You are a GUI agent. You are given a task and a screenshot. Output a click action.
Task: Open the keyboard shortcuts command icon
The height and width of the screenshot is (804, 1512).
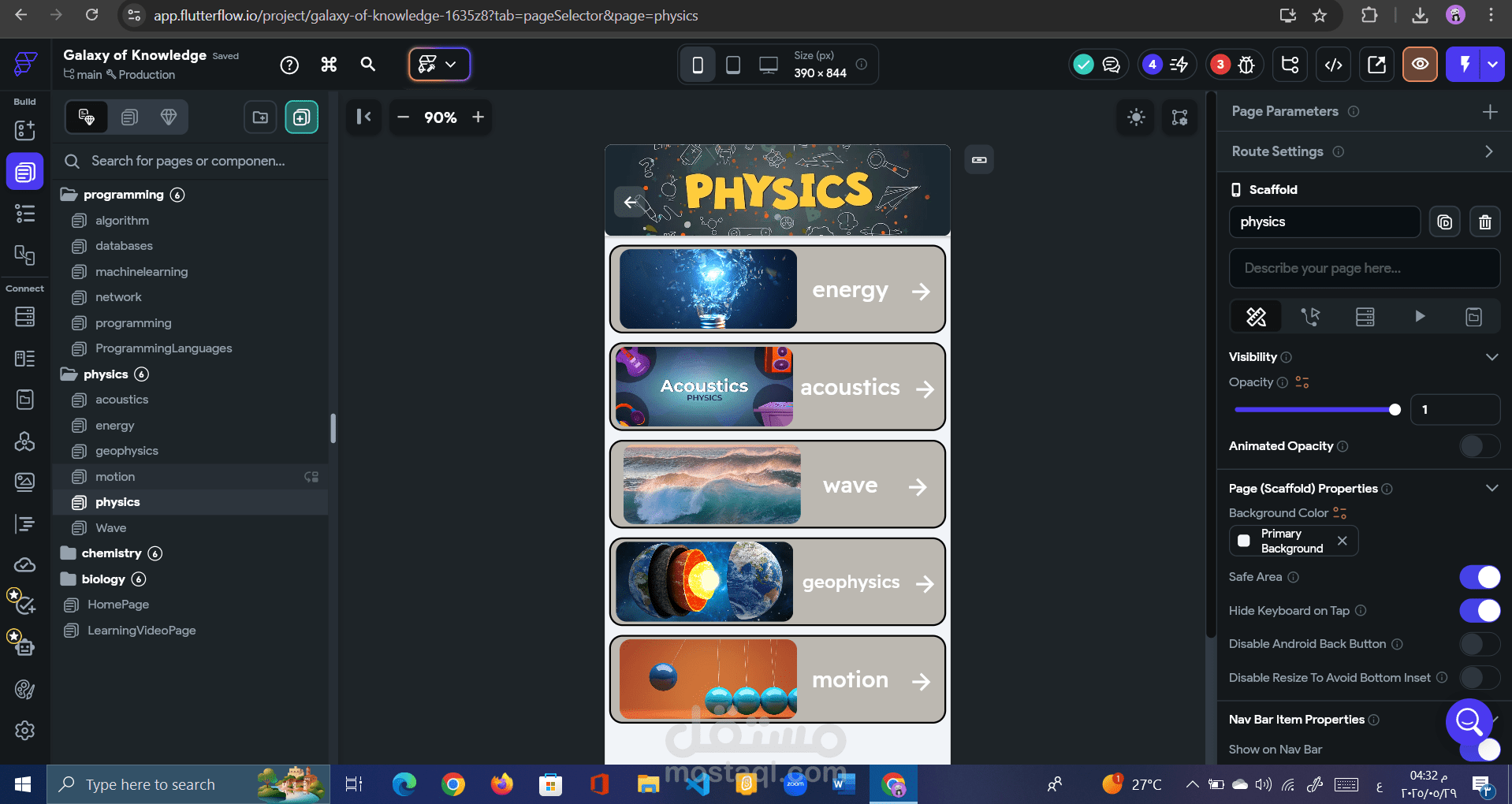329,65
